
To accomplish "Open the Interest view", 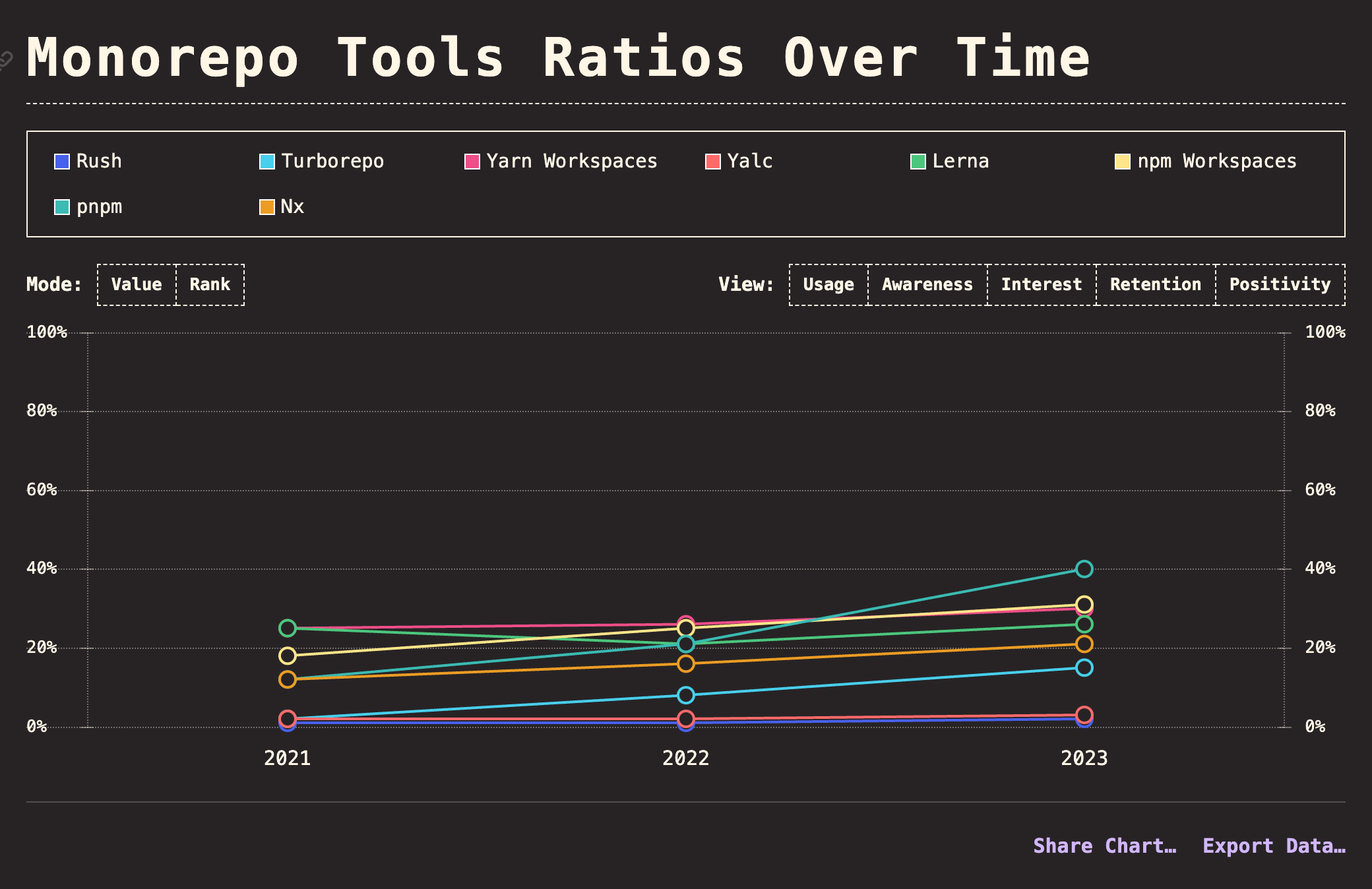I will pyautogui.click(x=1040, y=284).
